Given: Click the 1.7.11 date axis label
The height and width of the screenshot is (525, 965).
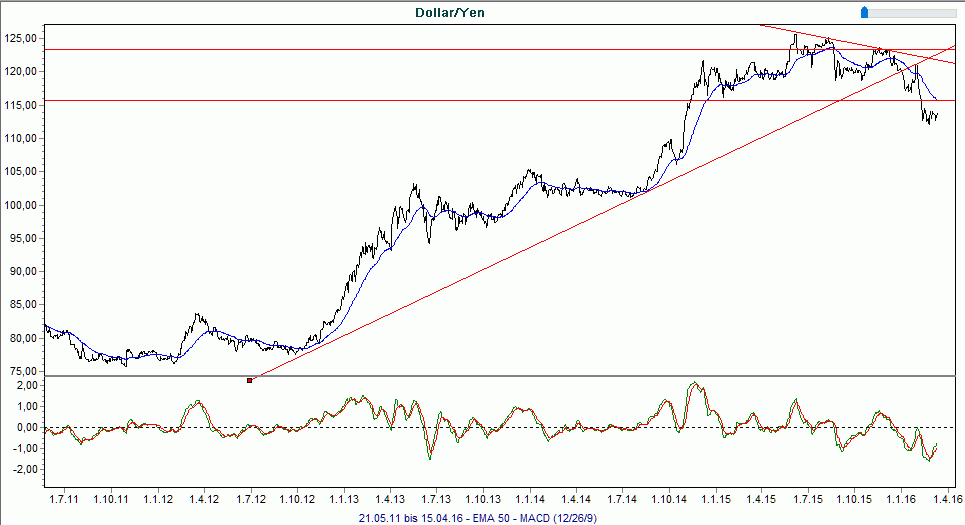Looking at the screenshot, I should coord(64,498).
